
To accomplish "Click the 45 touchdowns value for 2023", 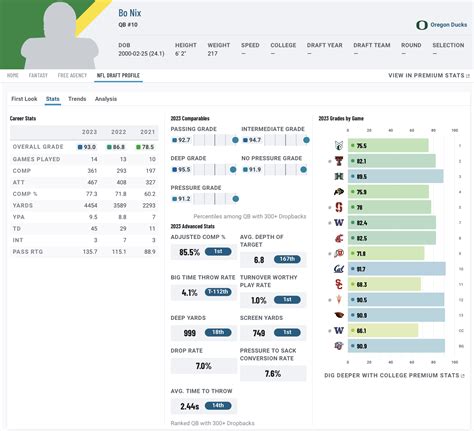I will tap(94, 229).
